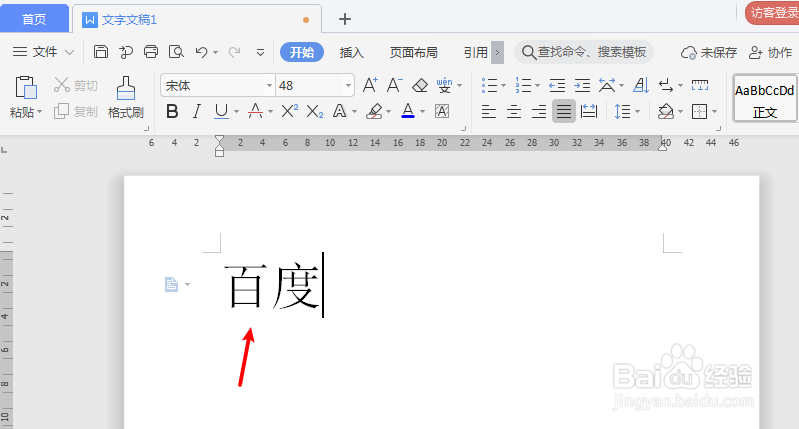Toggle italic formatting

[x=197, y=111]
